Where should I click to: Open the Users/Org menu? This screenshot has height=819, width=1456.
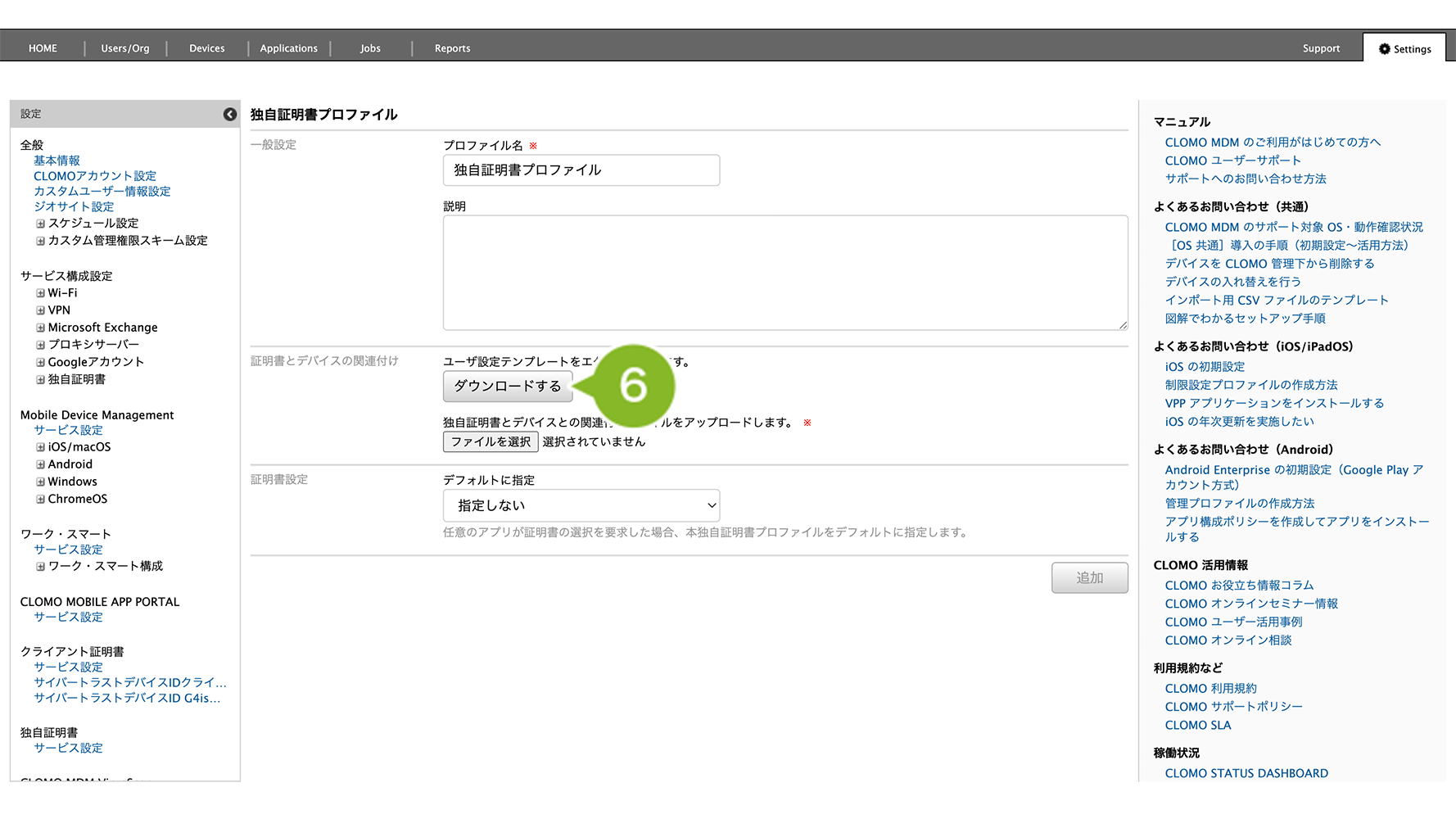pyautogui.click(x=124, y=48)
